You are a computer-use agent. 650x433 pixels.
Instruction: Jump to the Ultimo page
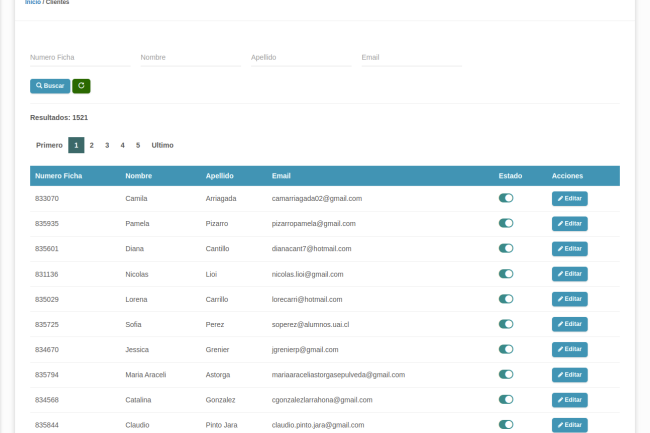click(162, 145)
